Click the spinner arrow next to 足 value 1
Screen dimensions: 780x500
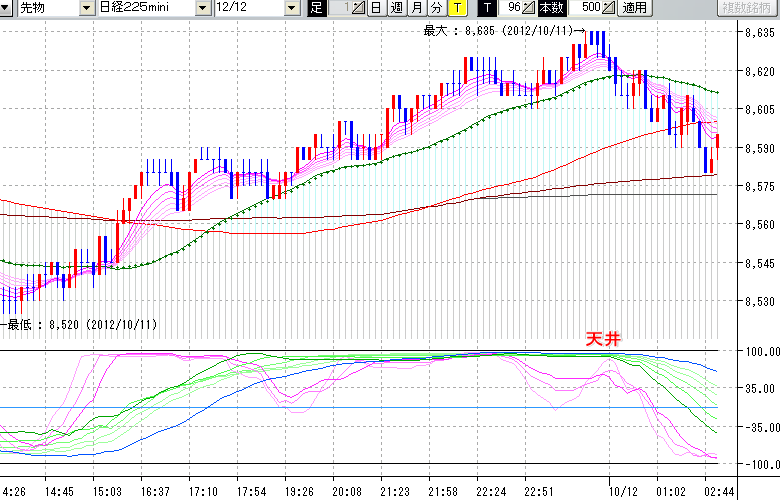pos(359,8)
